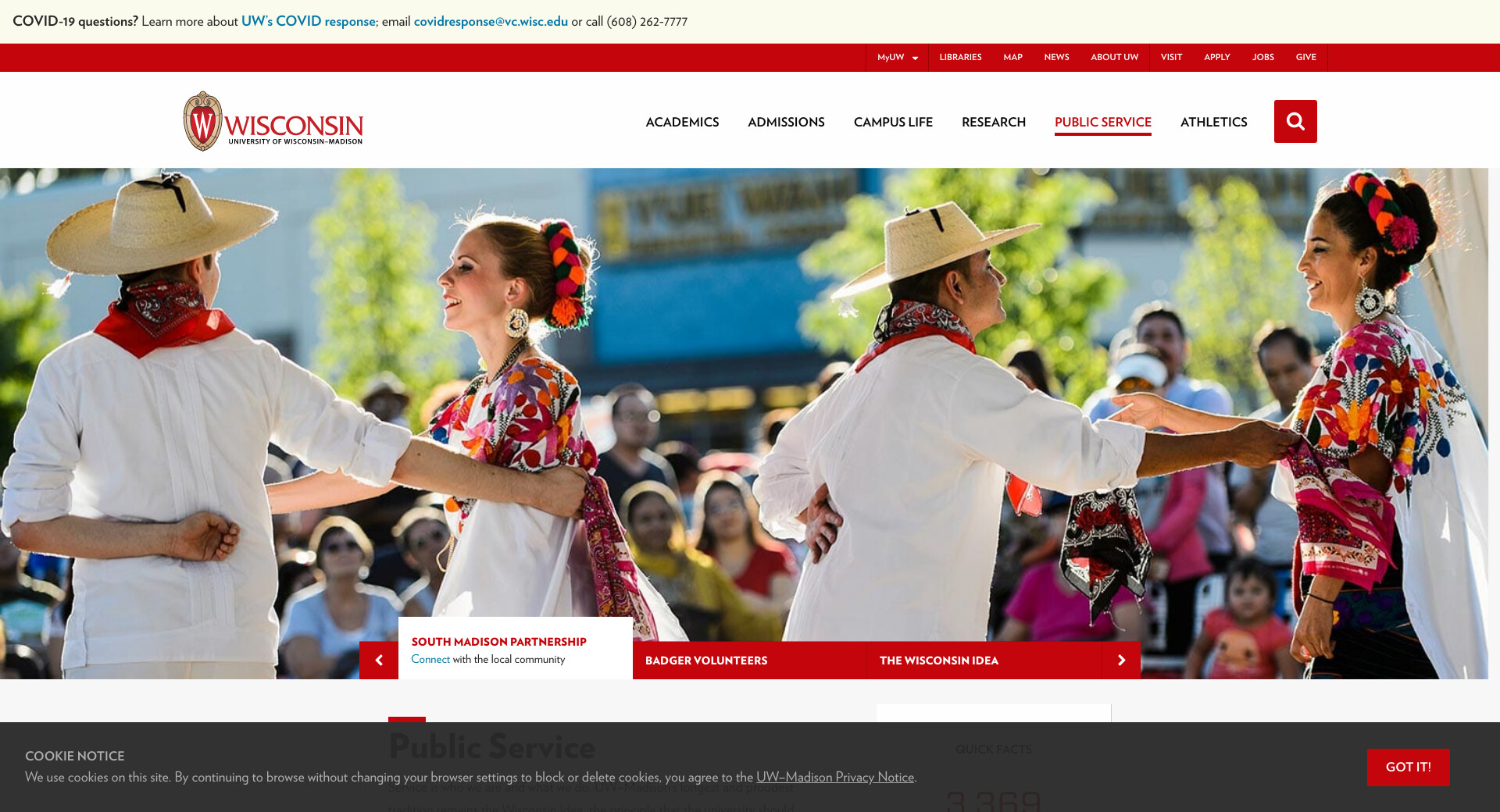Click Visit in the top bar

coord(1171,58)
